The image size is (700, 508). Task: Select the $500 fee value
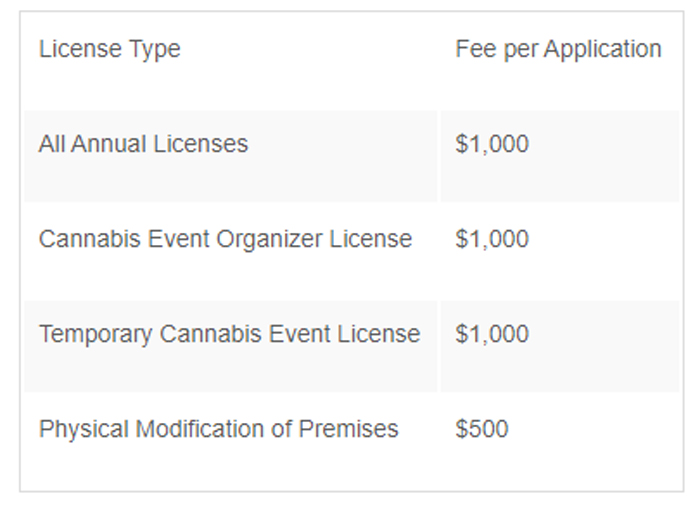482,429
